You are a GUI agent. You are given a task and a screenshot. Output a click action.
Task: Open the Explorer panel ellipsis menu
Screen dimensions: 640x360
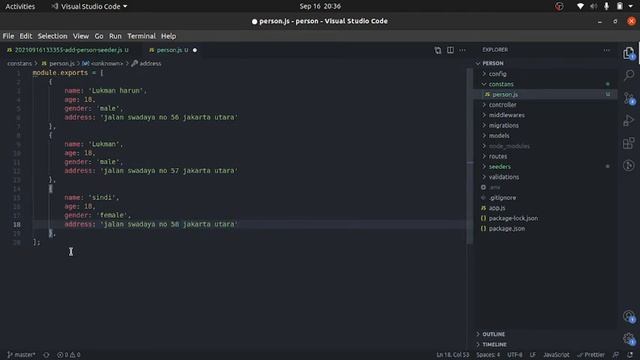click(x=607, y=50)
